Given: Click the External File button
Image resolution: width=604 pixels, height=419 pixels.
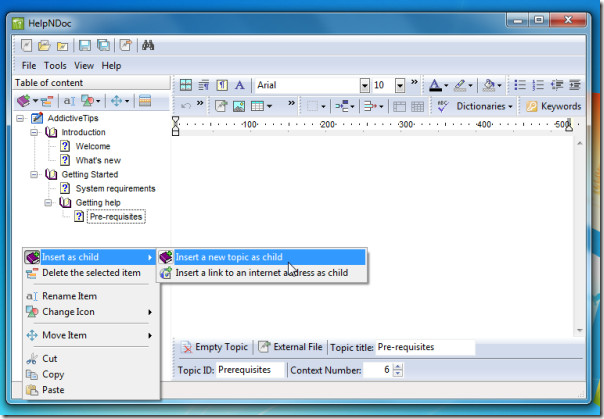Looking at the screenshot, I should pyautogui.click(x=290, y=347).
